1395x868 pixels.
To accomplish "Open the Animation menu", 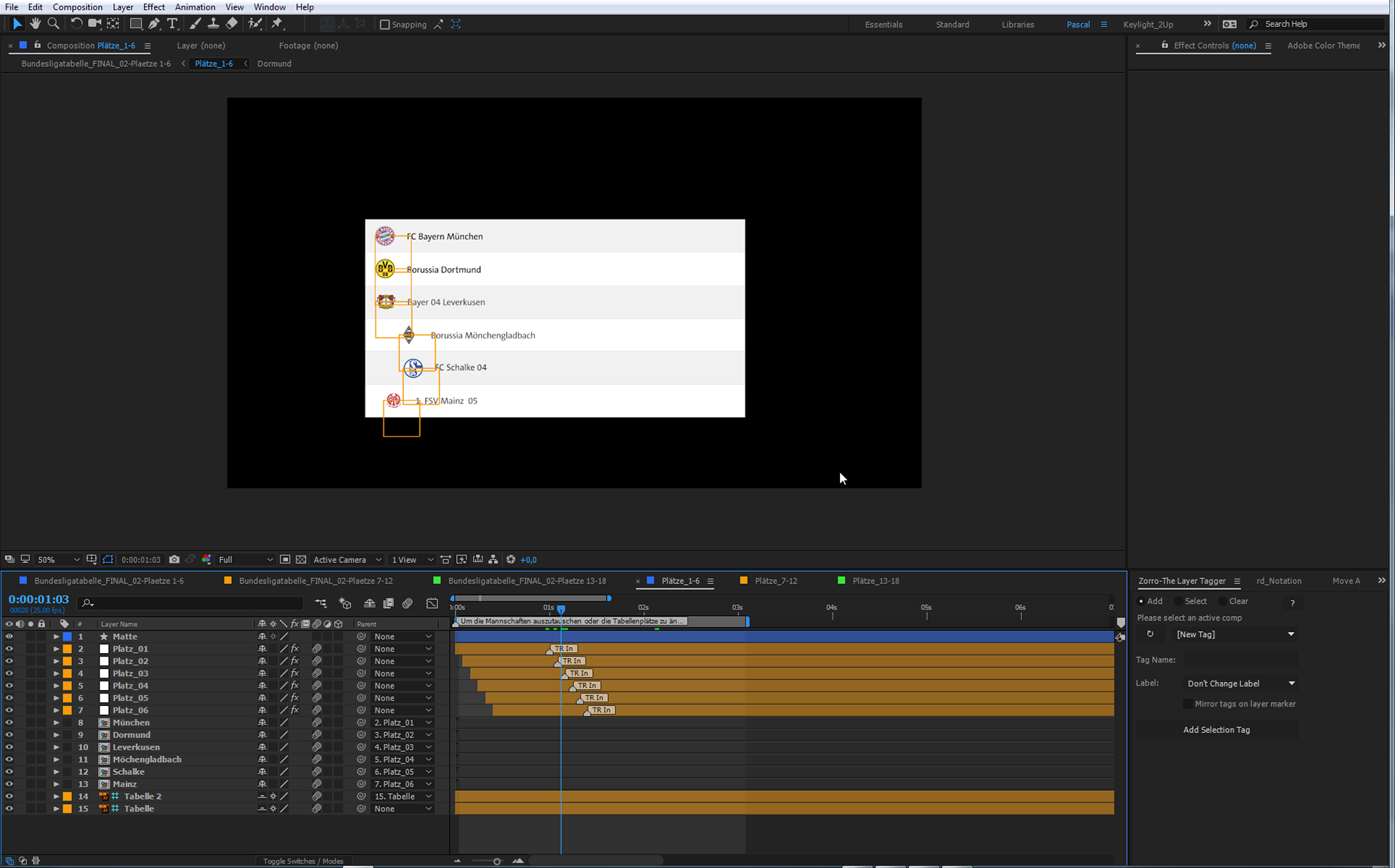I will pyautogui.click(x=195, y=7).
